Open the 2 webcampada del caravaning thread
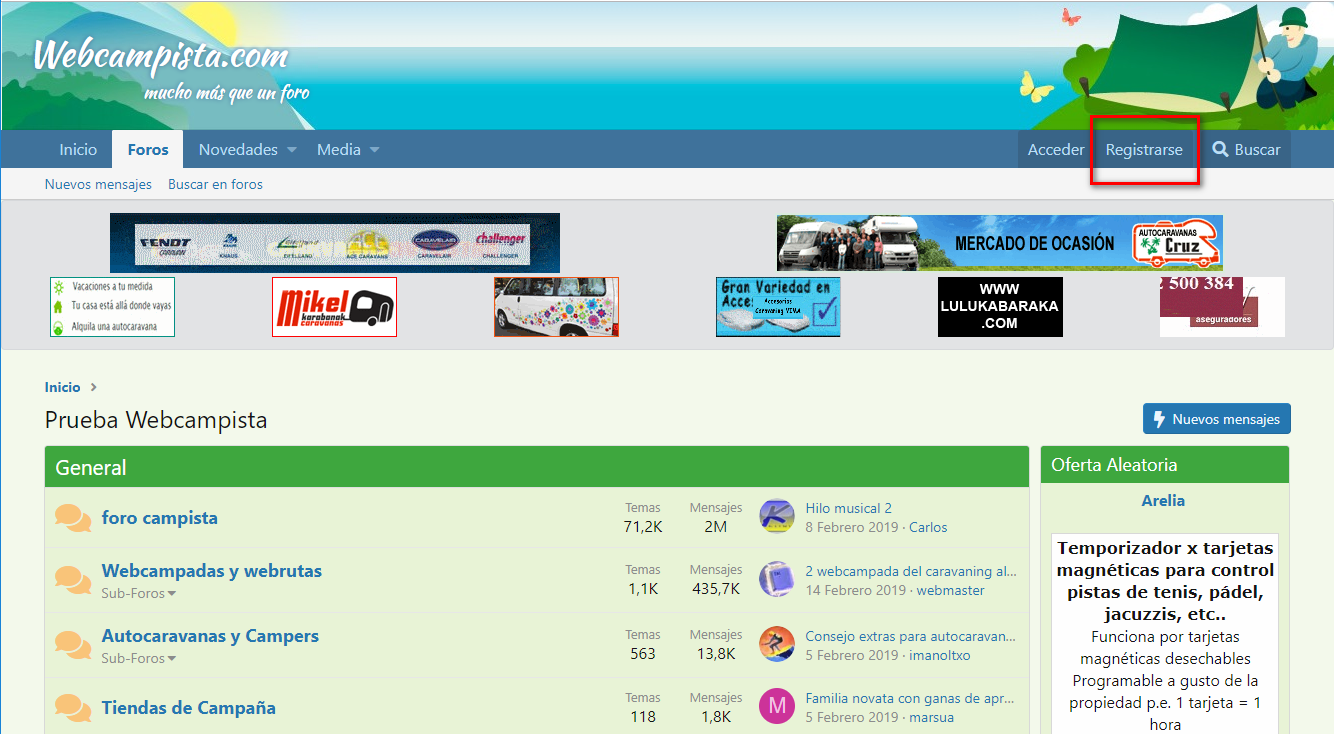This screenshot has width=1334, height=734. click(911, 571)
